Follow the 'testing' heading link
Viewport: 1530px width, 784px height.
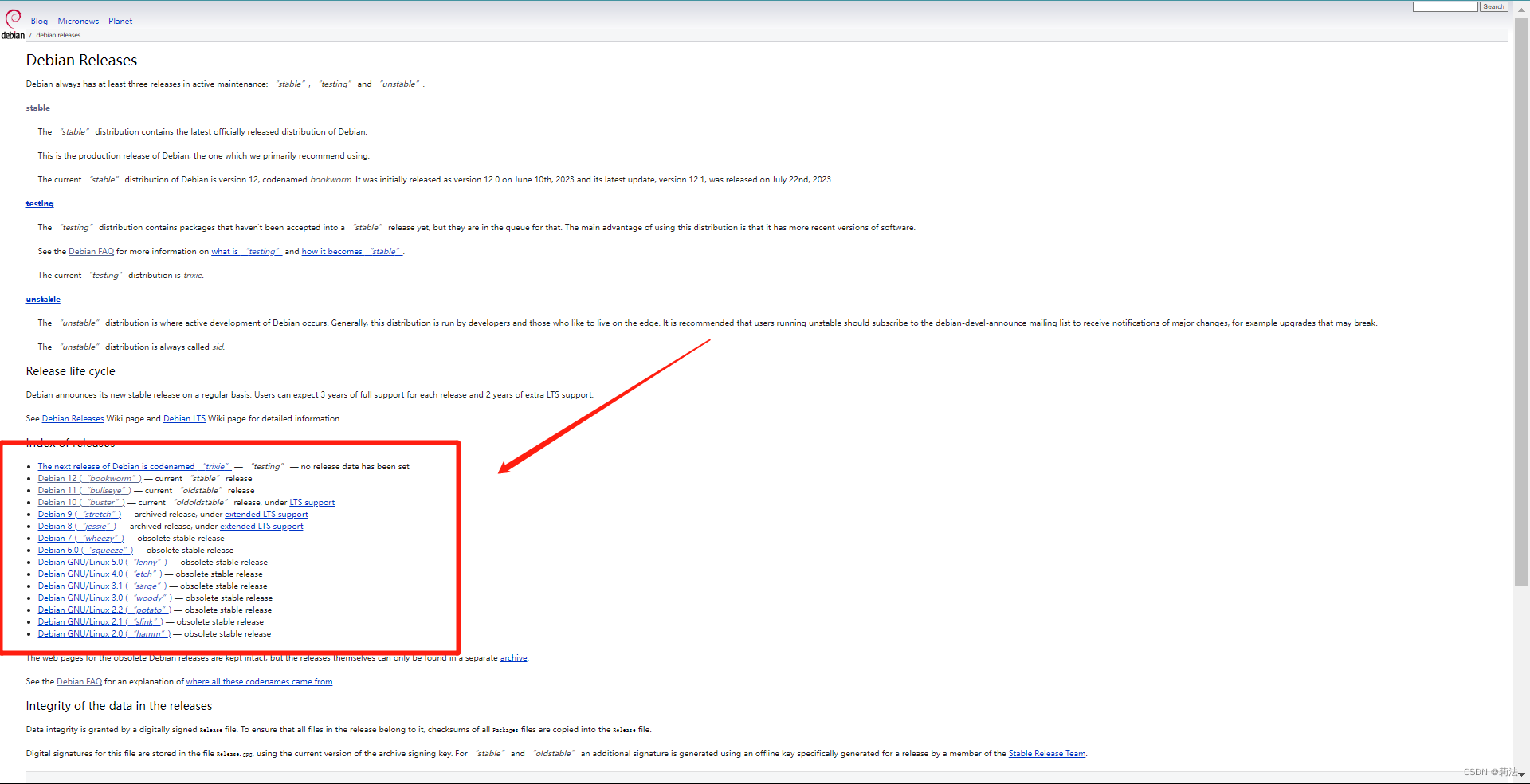click(x=40, y=204)
